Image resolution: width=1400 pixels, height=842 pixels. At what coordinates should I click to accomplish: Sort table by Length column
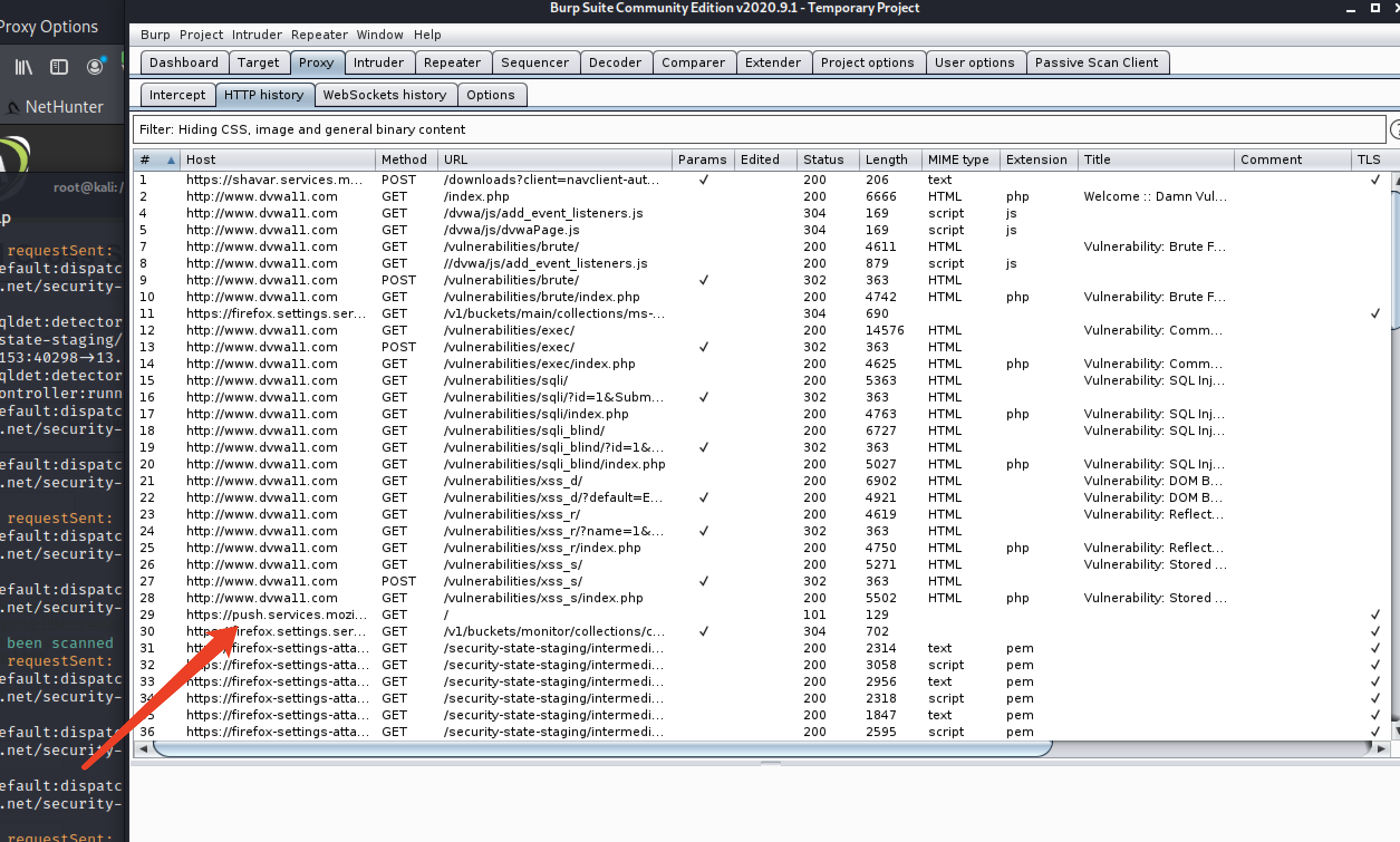[886, 160]
